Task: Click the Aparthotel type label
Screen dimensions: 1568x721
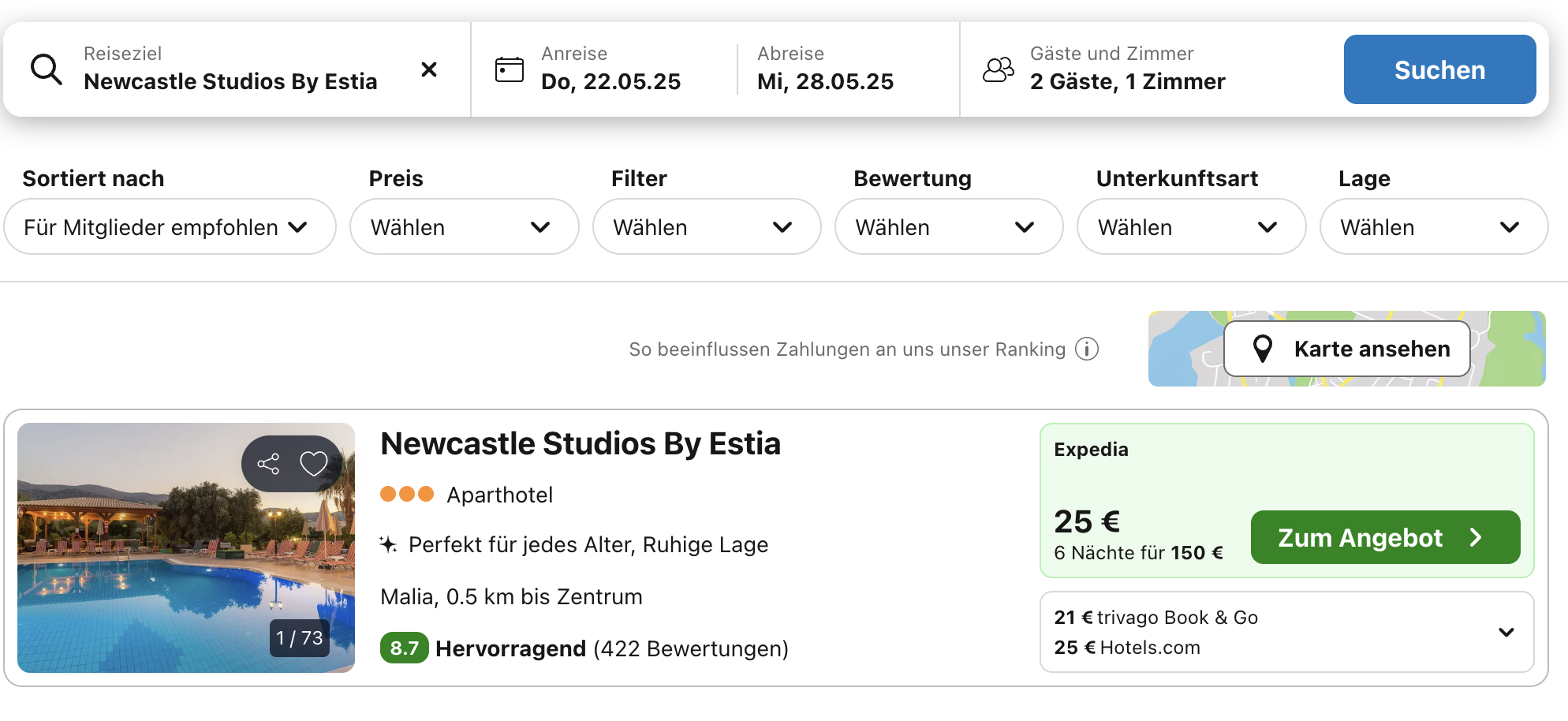Action: click(x=499, y=495)
